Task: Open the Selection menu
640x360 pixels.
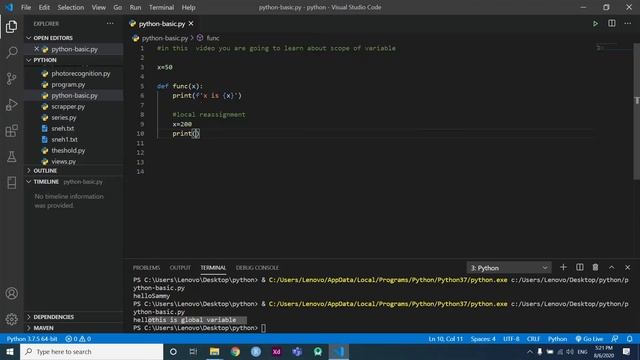Action: [x=71, y=7]
